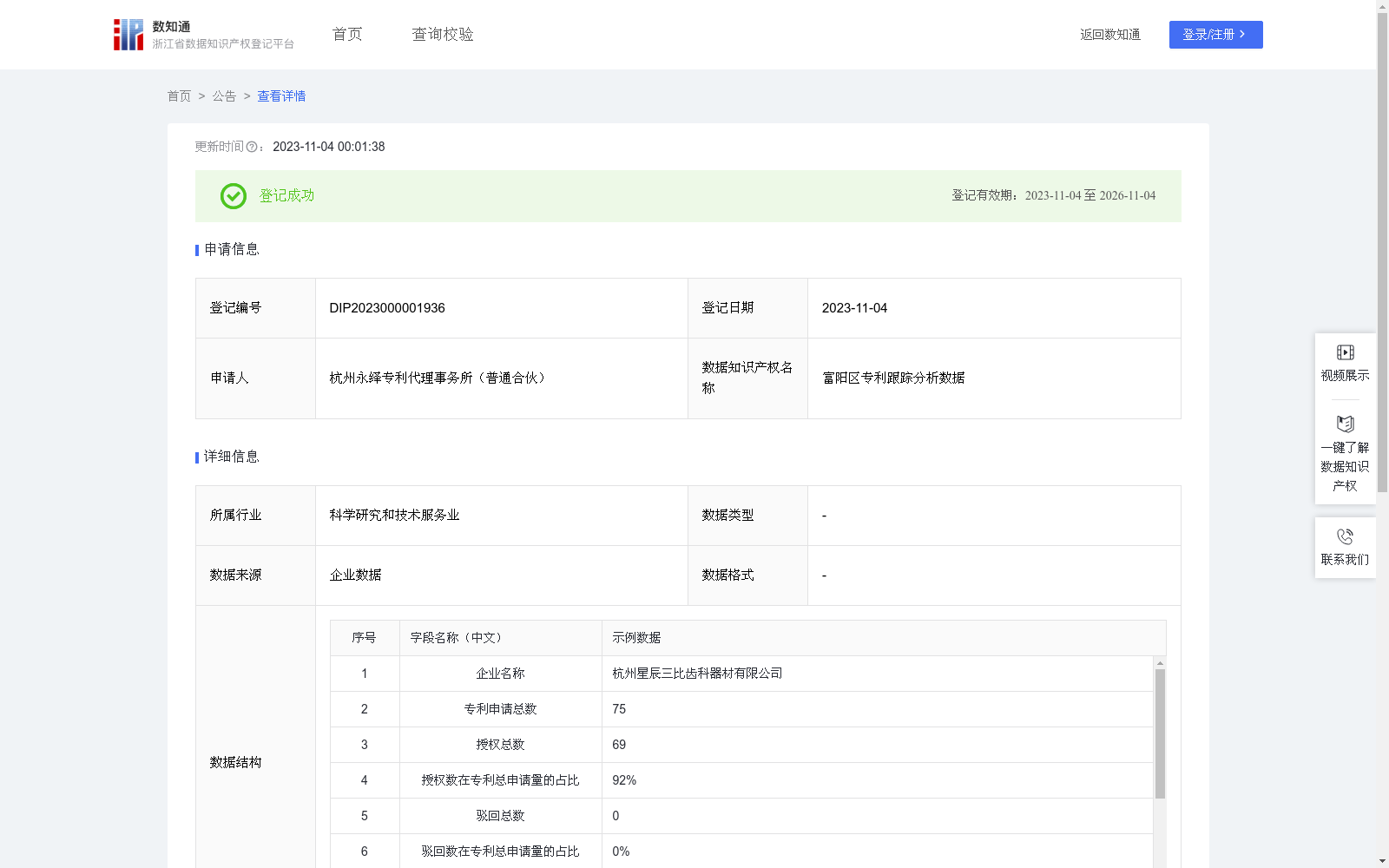The height and width of the screenshot is (868, 1389).
Task: Click the green 登记成功 checkmark icon
Action: point(234,196)
